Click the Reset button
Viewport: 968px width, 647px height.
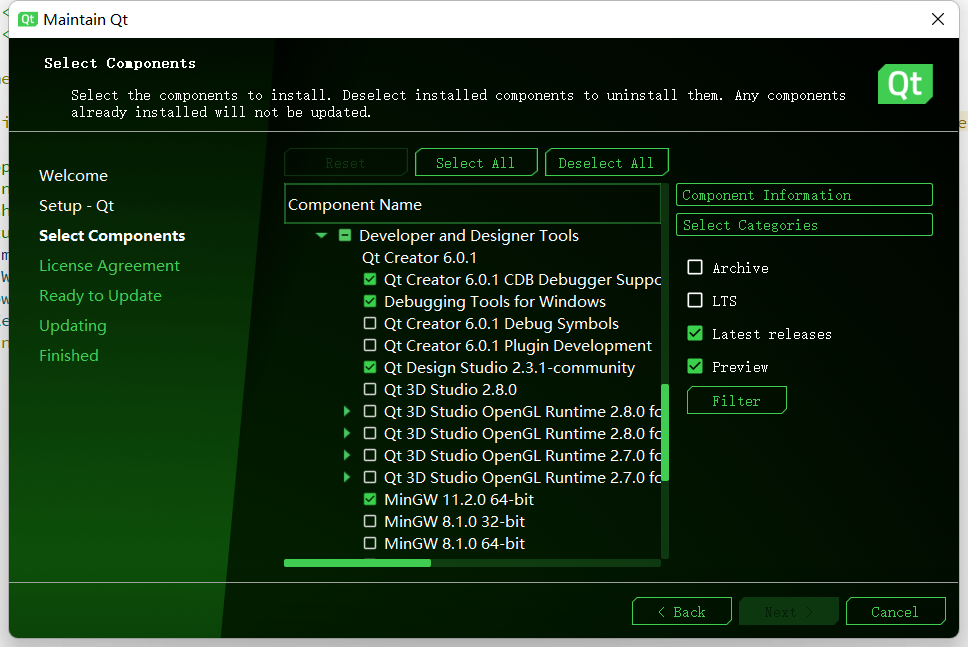[x=346, y=162]
